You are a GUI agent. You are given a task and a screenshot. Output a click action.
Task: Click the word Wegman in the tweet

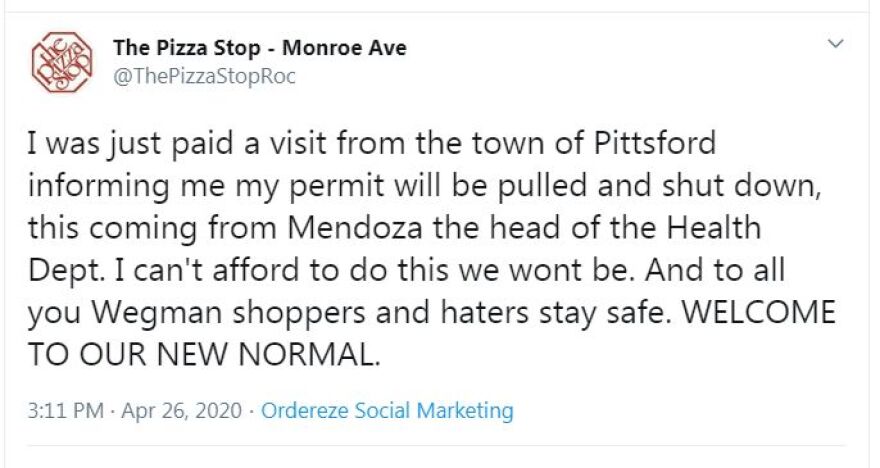pyautogui.click(x=157, y=313)
